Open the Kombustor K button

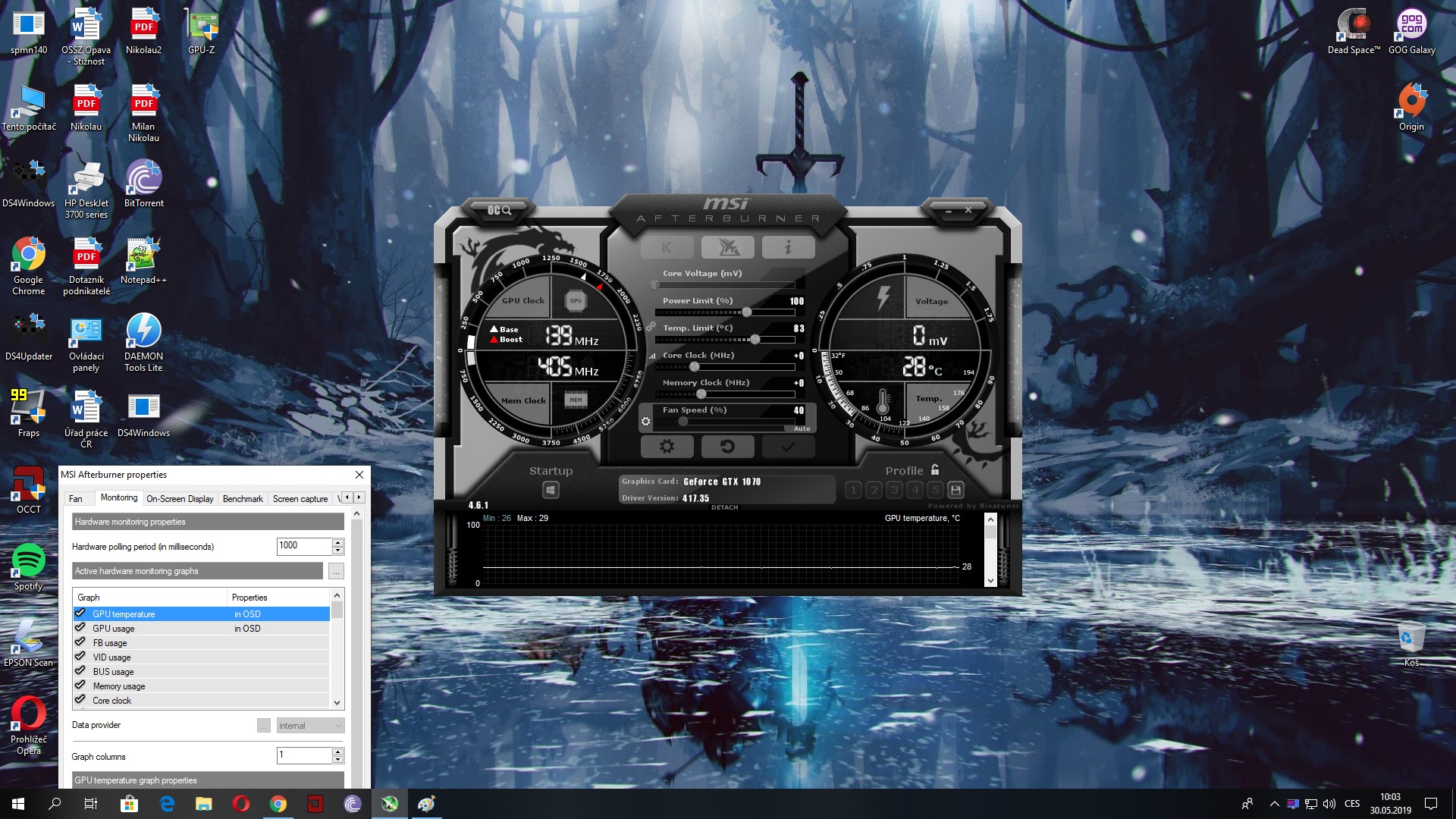[667, 247]
